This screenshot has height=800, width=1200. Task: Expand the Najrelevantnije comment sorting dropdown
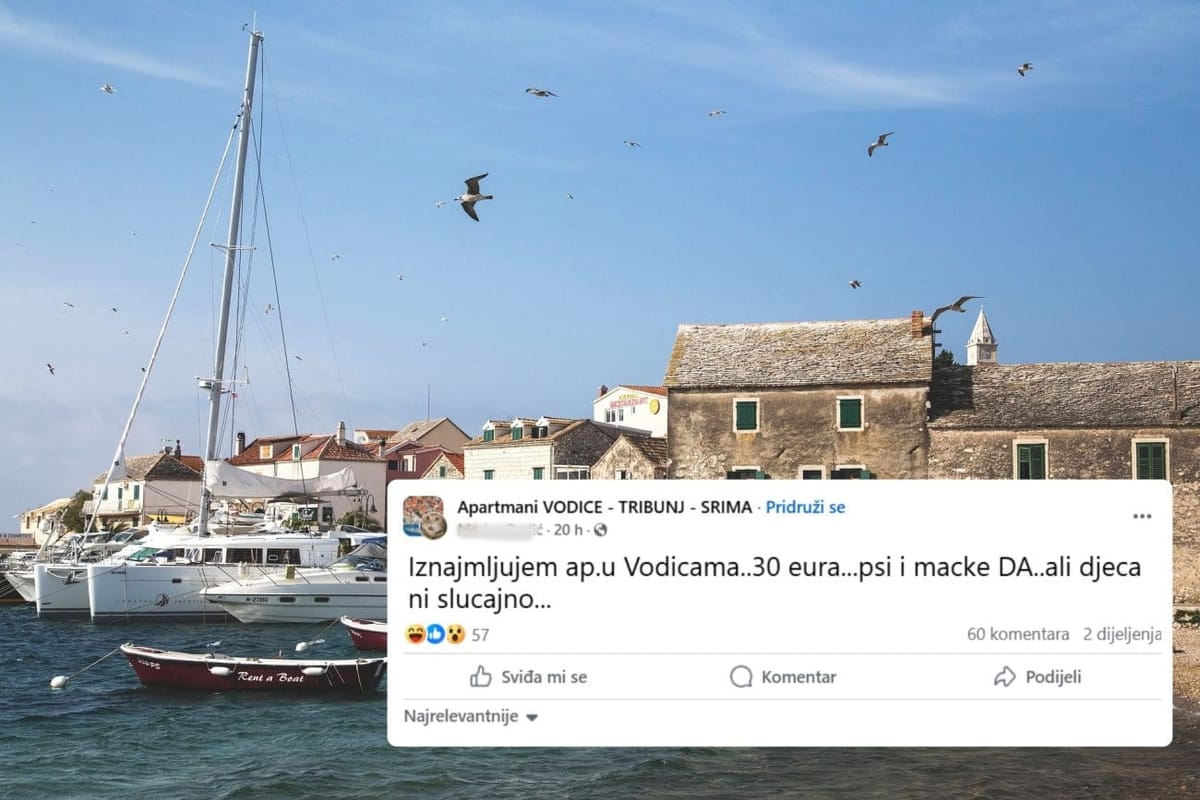point(471,716)
